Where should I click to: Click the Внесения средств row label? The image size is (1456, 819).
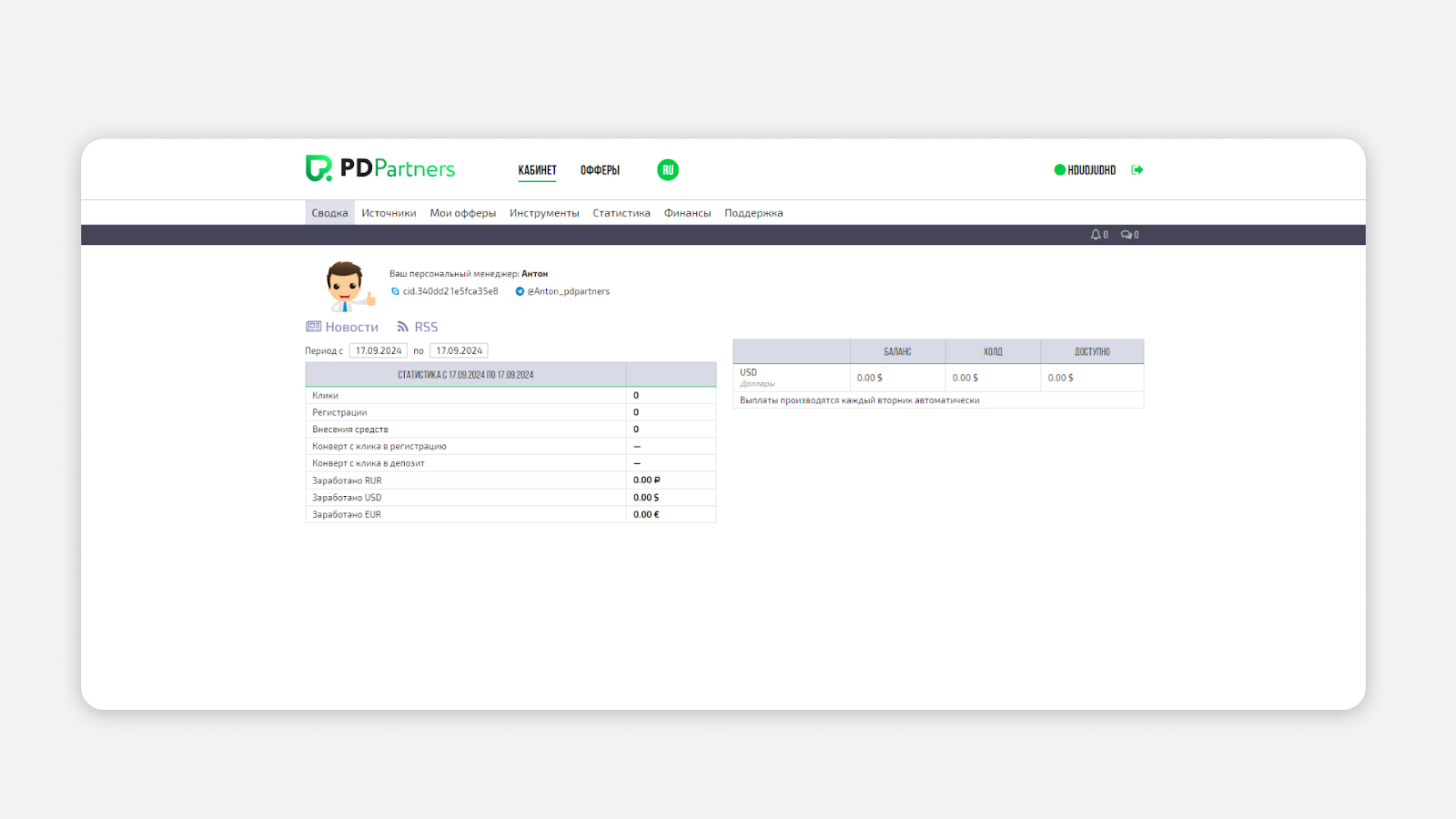tap(350, 430)
